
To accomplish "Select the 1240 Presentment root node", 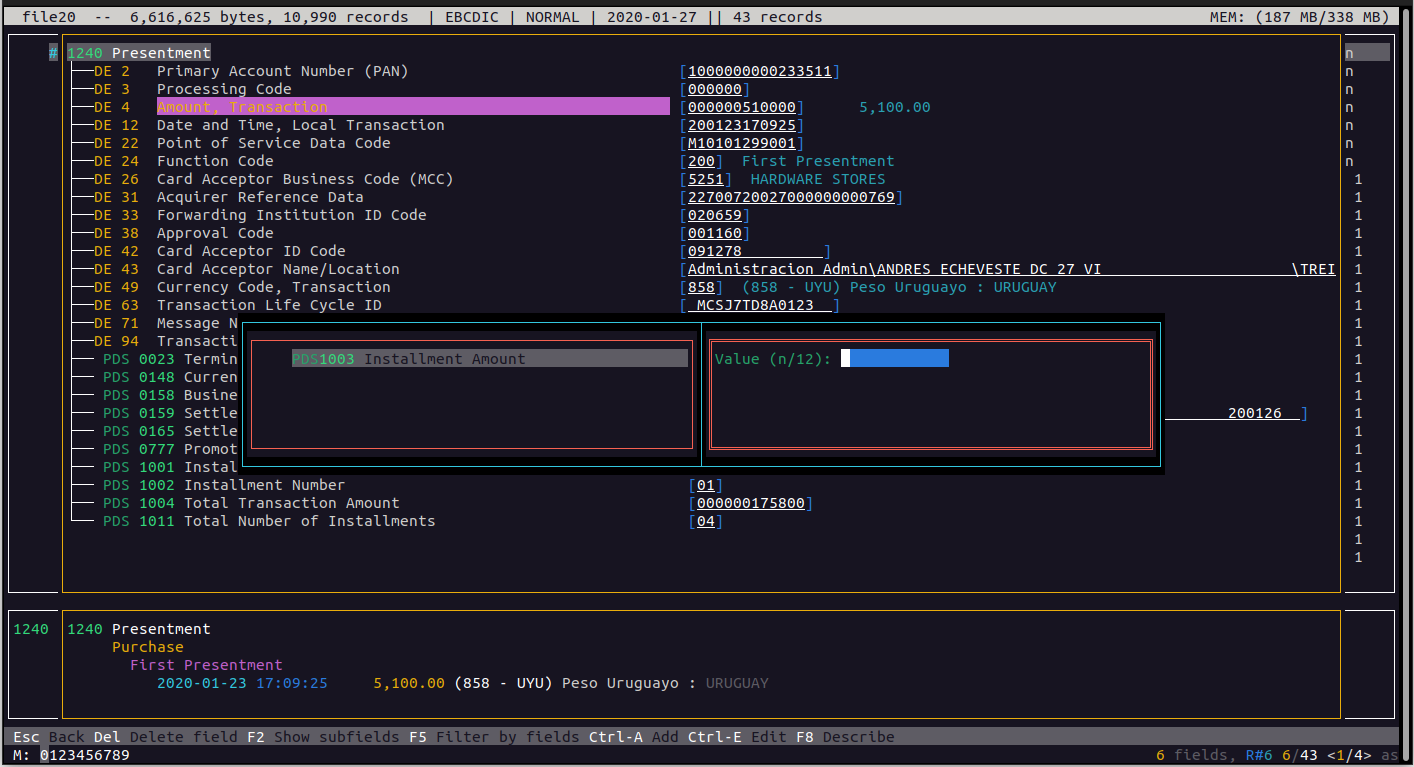I will [x=138, y=53].
